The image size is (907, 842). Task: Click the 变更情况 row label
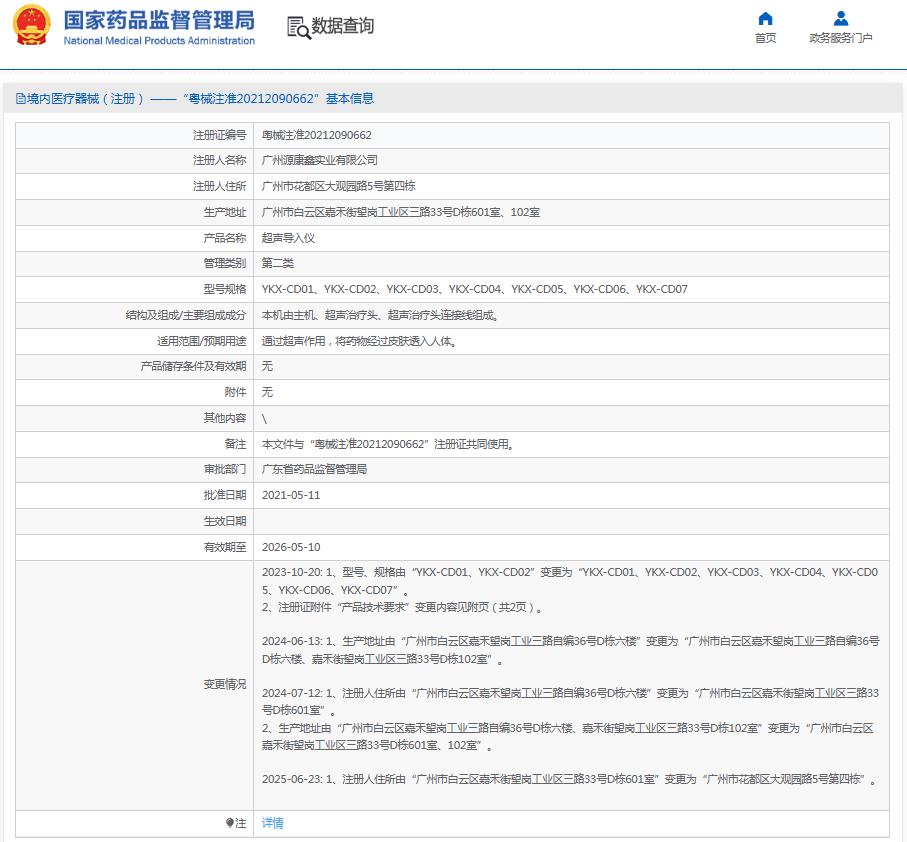tap(224, 684)
